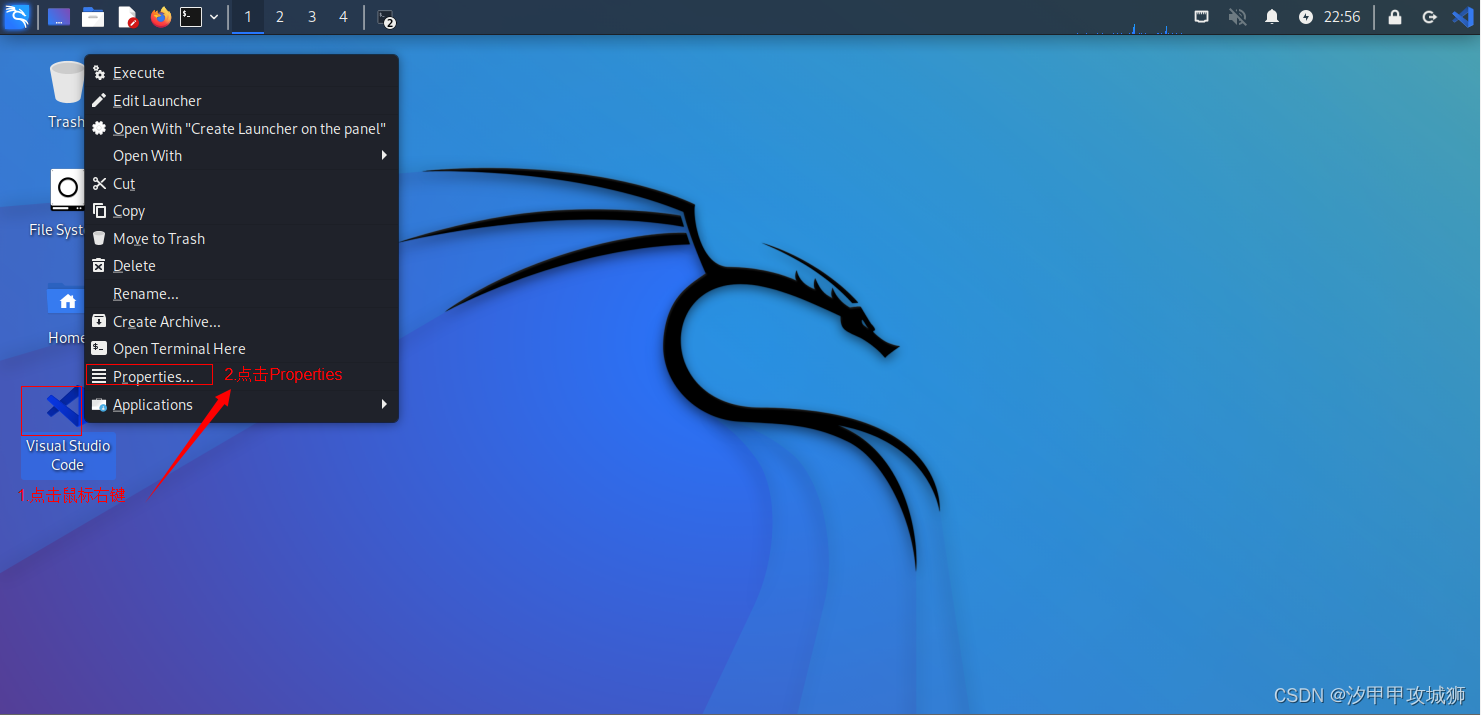The width and height of the screenshot is (1481, 715).
Task: Click the wired network connection icon
Action: 1202,16
